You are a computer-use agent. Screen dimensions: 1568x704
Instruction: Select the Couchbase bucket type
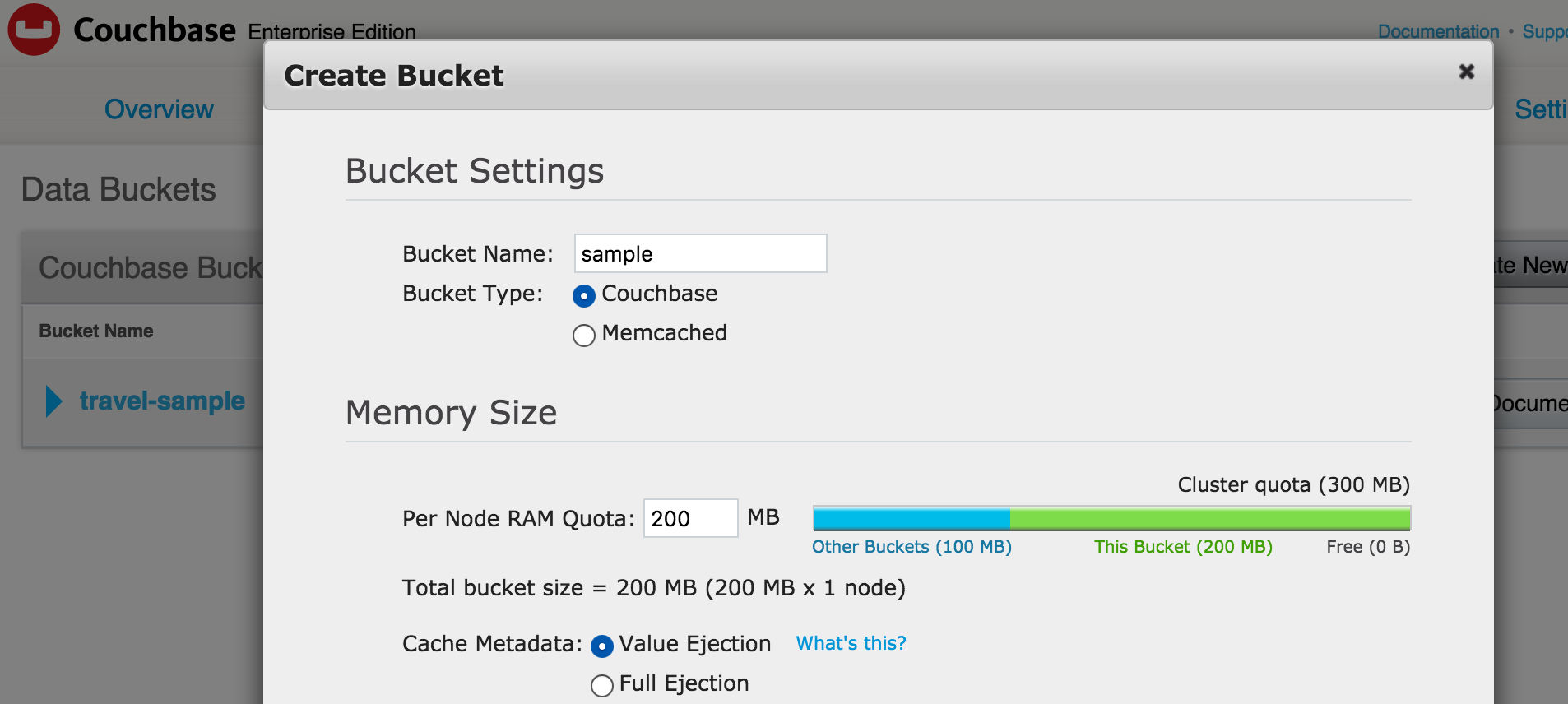point(584,296)
